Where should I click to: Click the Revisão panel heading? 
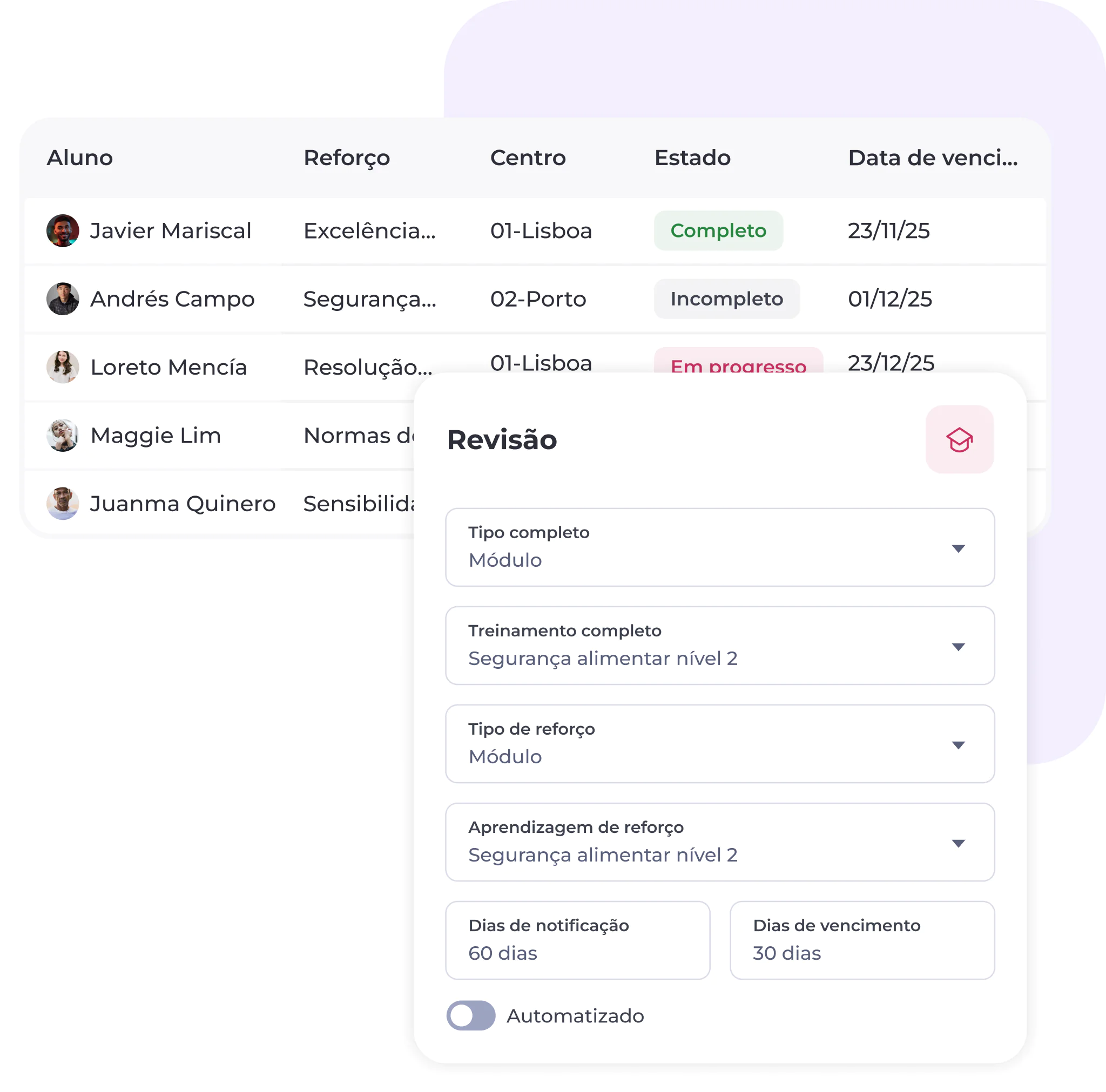(502, 439)
